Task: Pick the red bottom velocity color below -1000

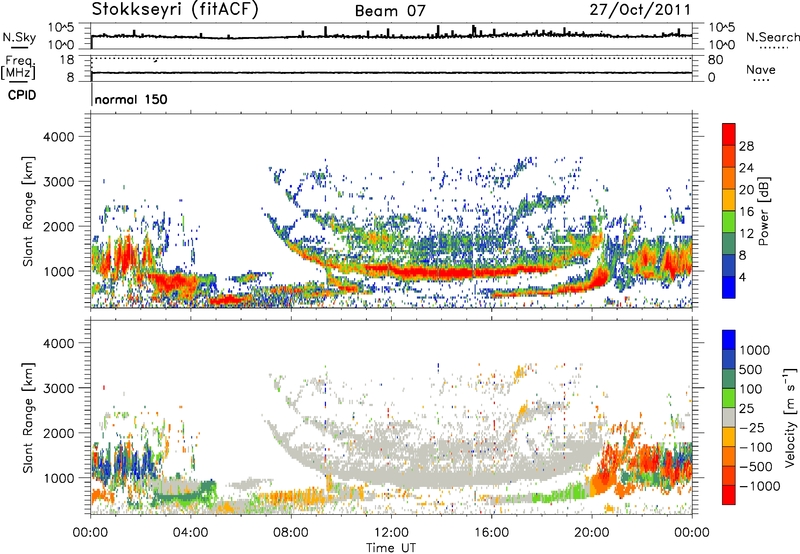Action: click(729, 495)
